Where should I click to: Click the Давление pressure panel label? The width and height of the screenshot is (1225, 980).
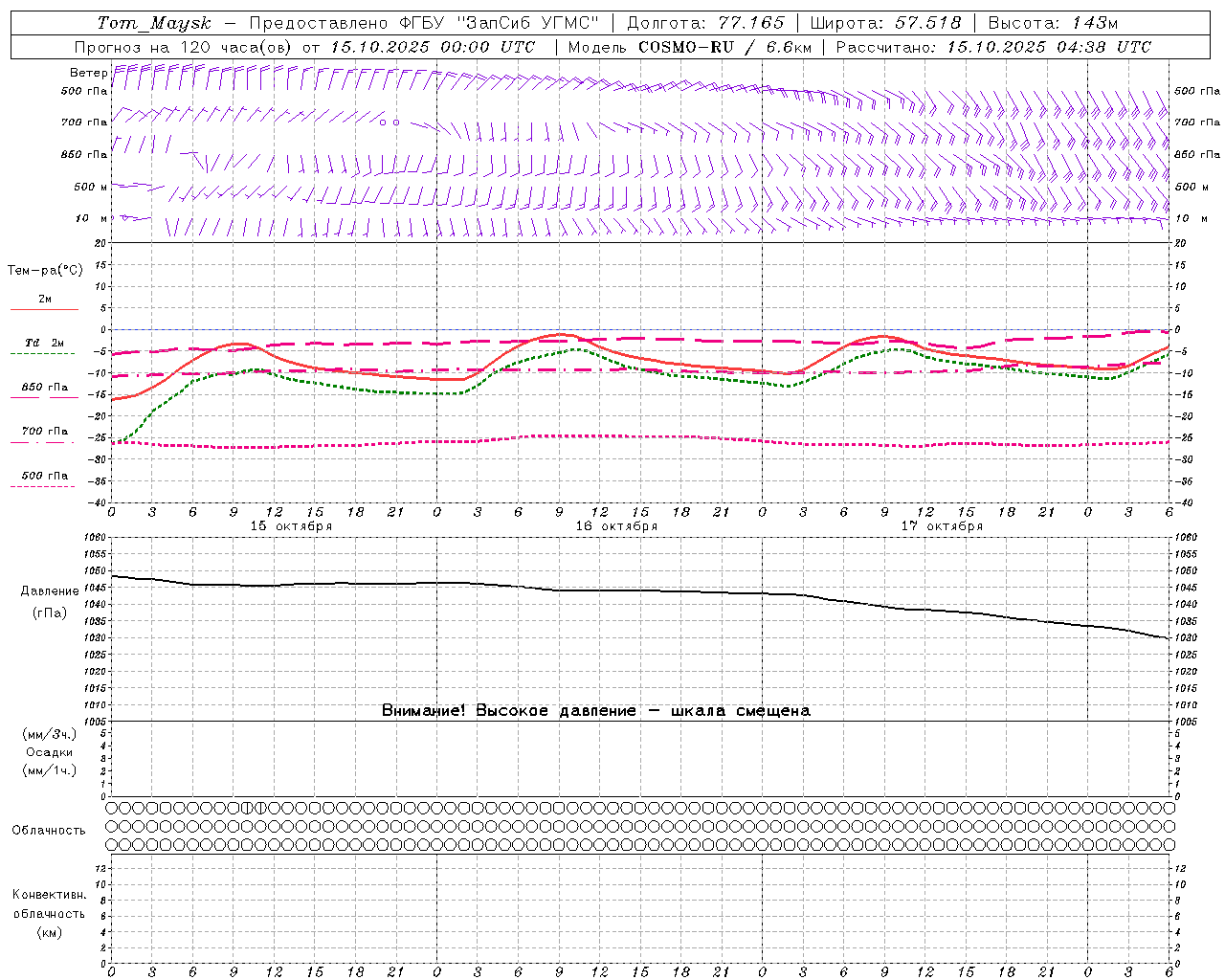50,591
